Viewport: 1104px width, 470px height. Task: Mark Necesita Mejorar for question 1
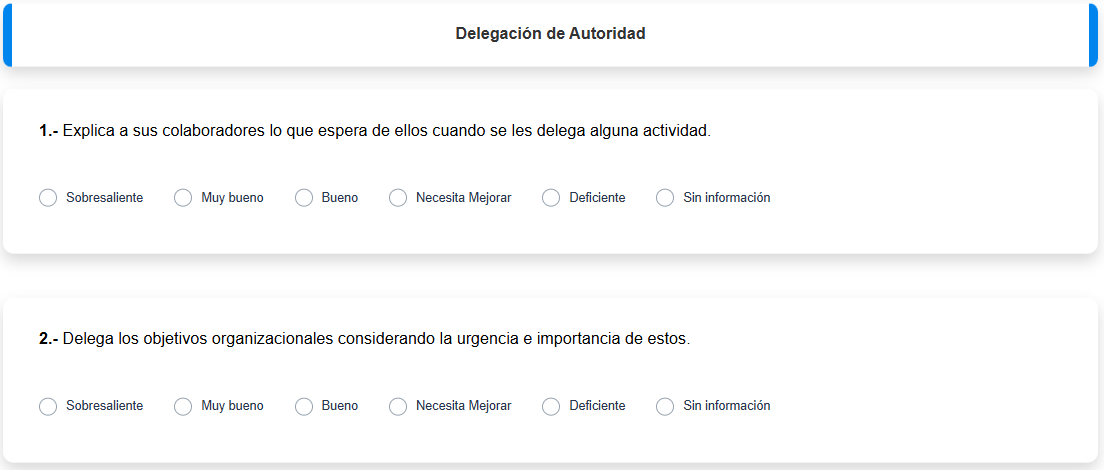point(398,198)
